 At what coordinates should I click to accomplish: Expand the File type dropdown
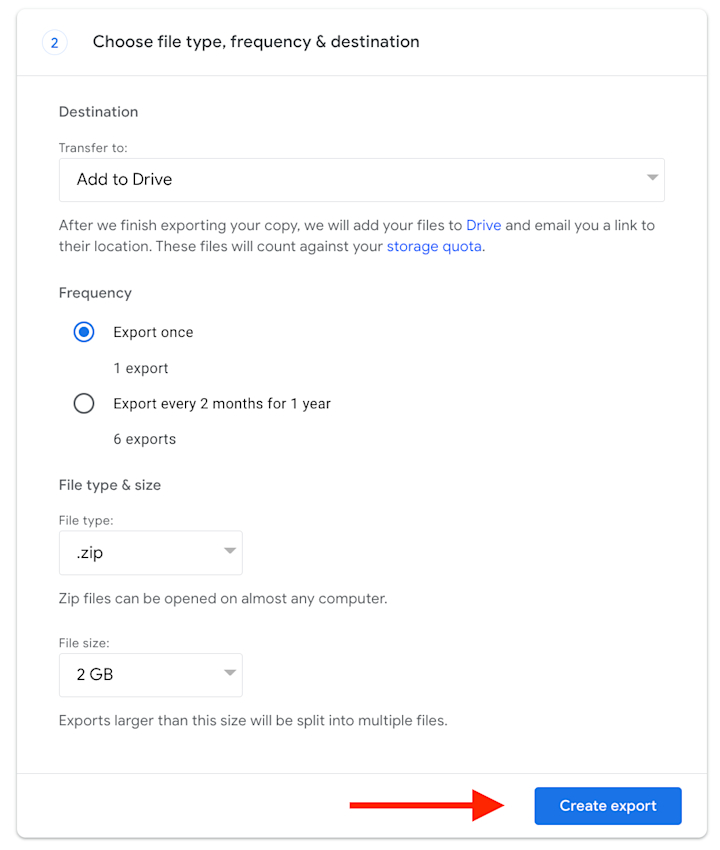[x=150, y=552]
